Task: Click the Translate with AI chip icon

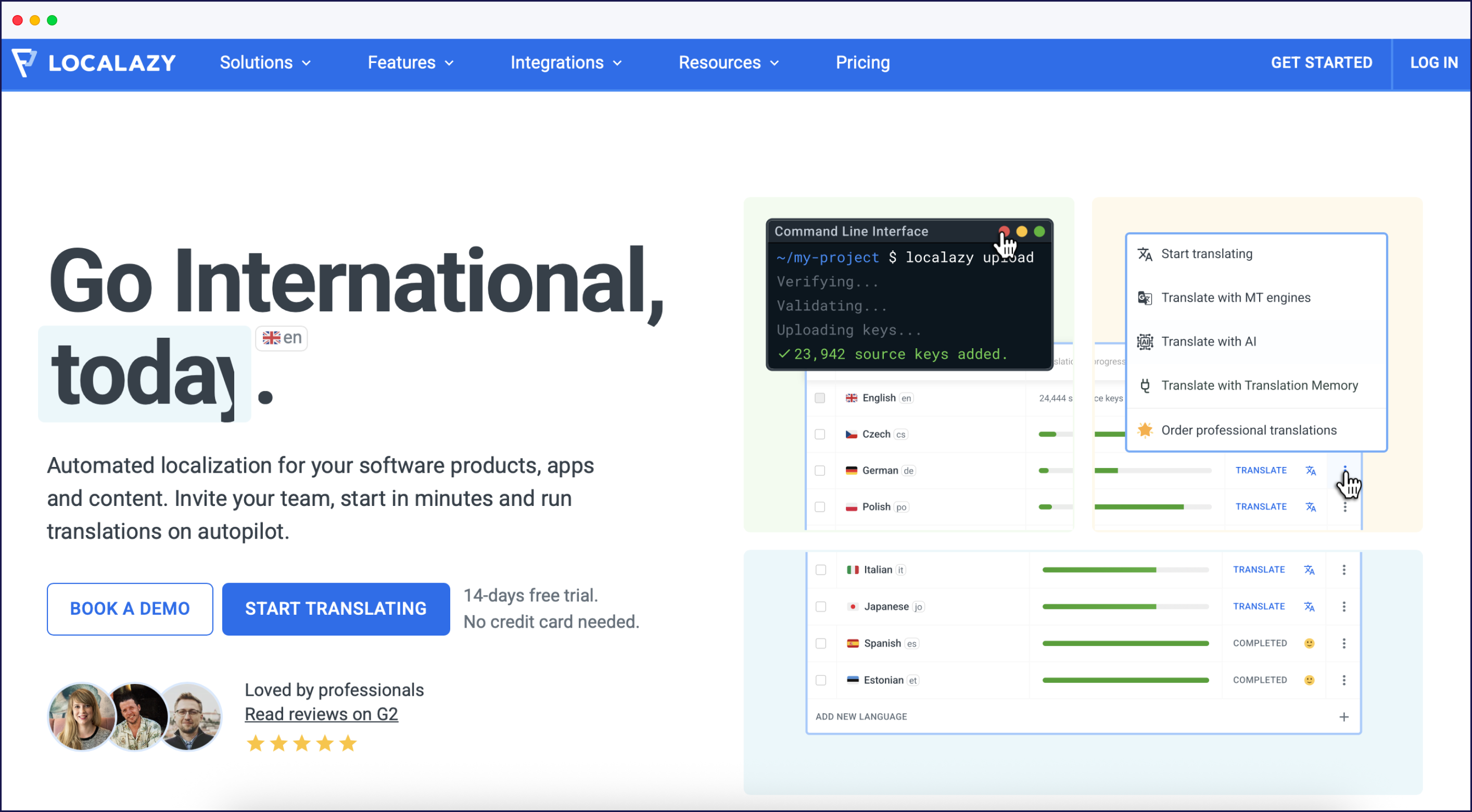Action: 1145,341
